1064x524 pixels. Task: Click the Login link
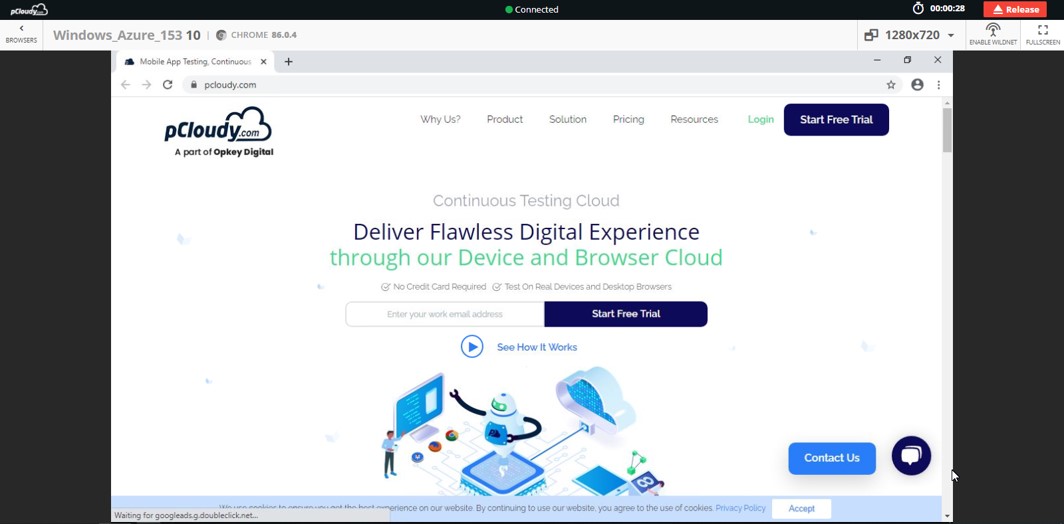[760, 119]
